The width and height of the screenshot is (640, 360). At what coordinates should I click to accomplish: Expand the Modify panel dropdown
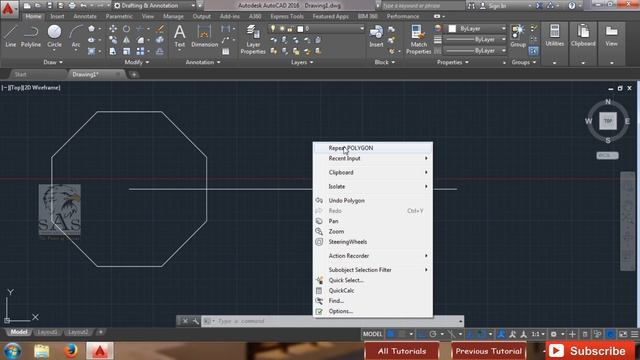[x=137, y=62]
